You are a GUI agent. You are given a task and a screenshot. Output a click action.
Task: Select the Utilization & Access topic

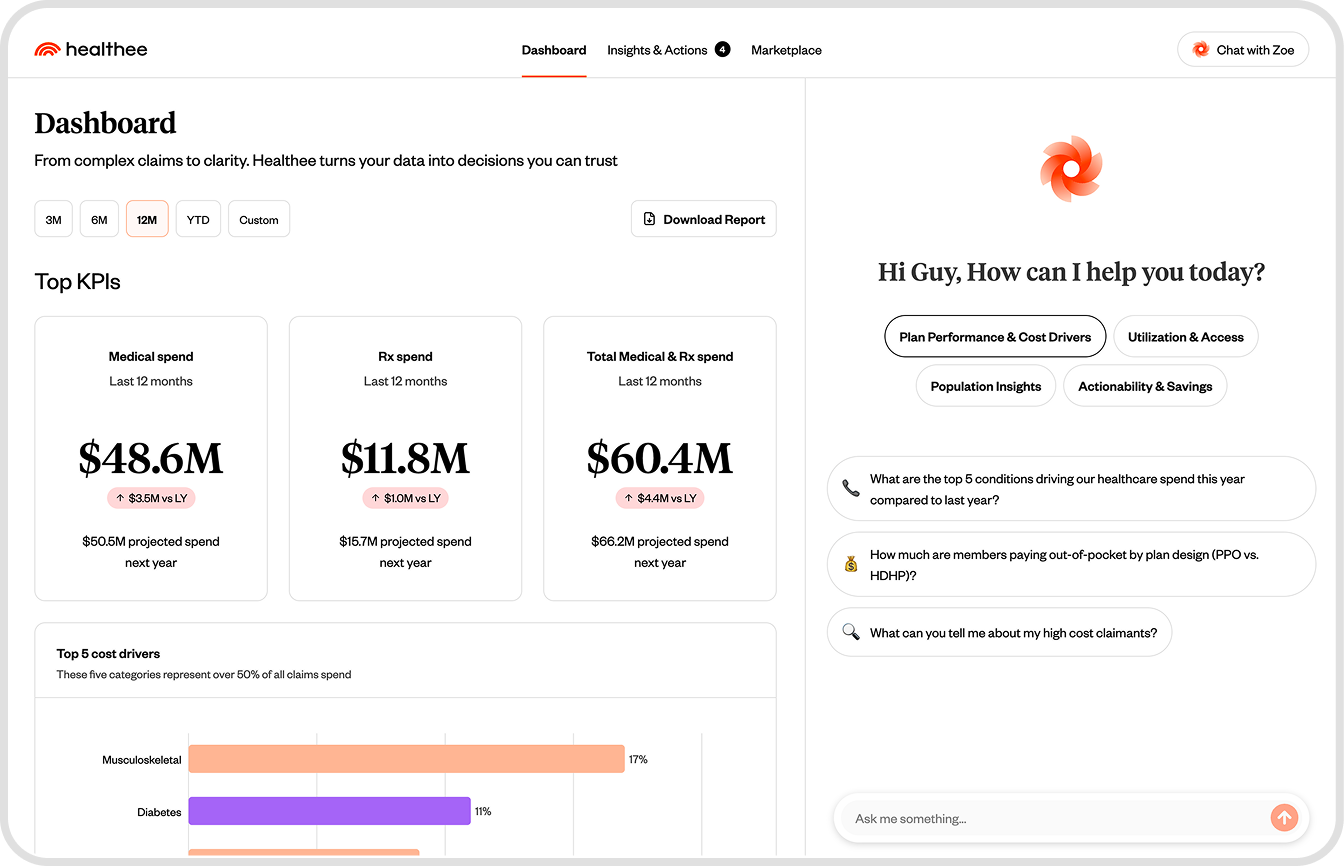click(1185, 337)
